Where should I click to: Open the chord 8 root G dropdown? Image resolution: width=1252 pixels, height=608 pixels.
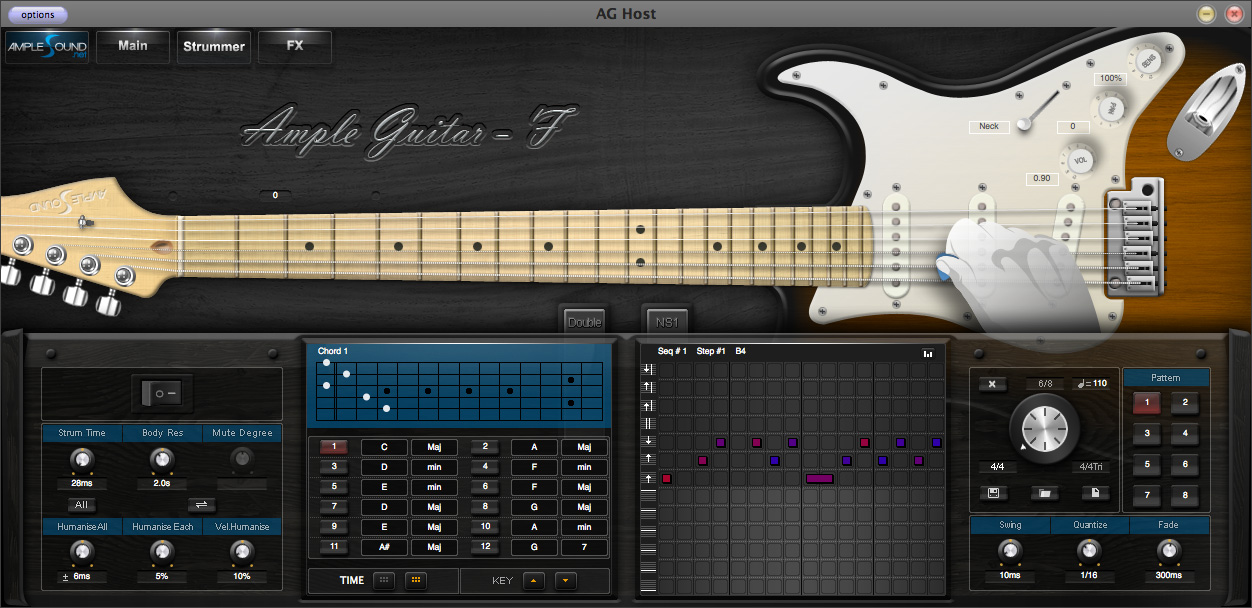pyautogui.click(x=534, y=507)
